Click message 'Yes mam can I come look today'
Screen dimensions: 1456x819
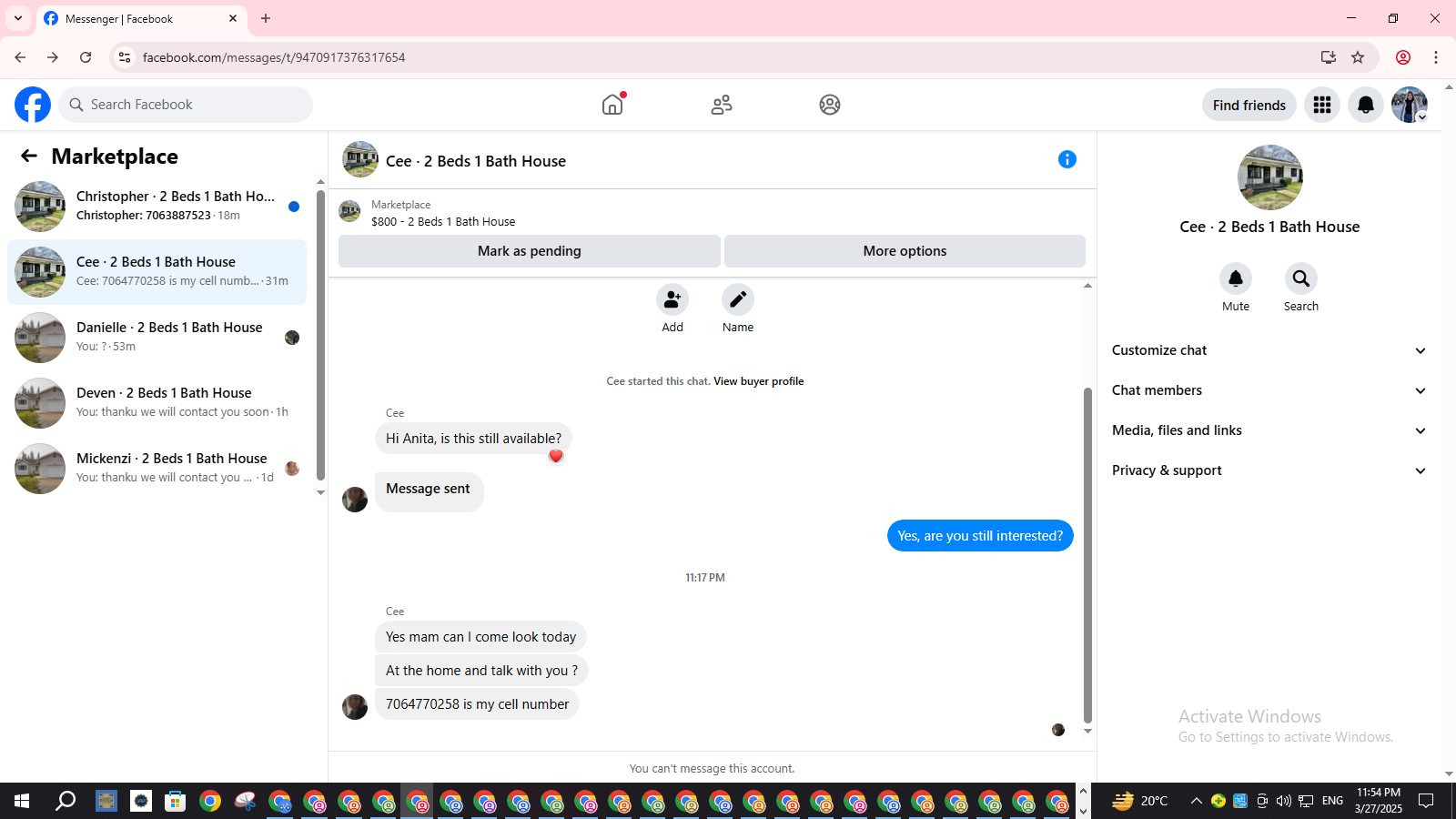click(x=480, y=637)
